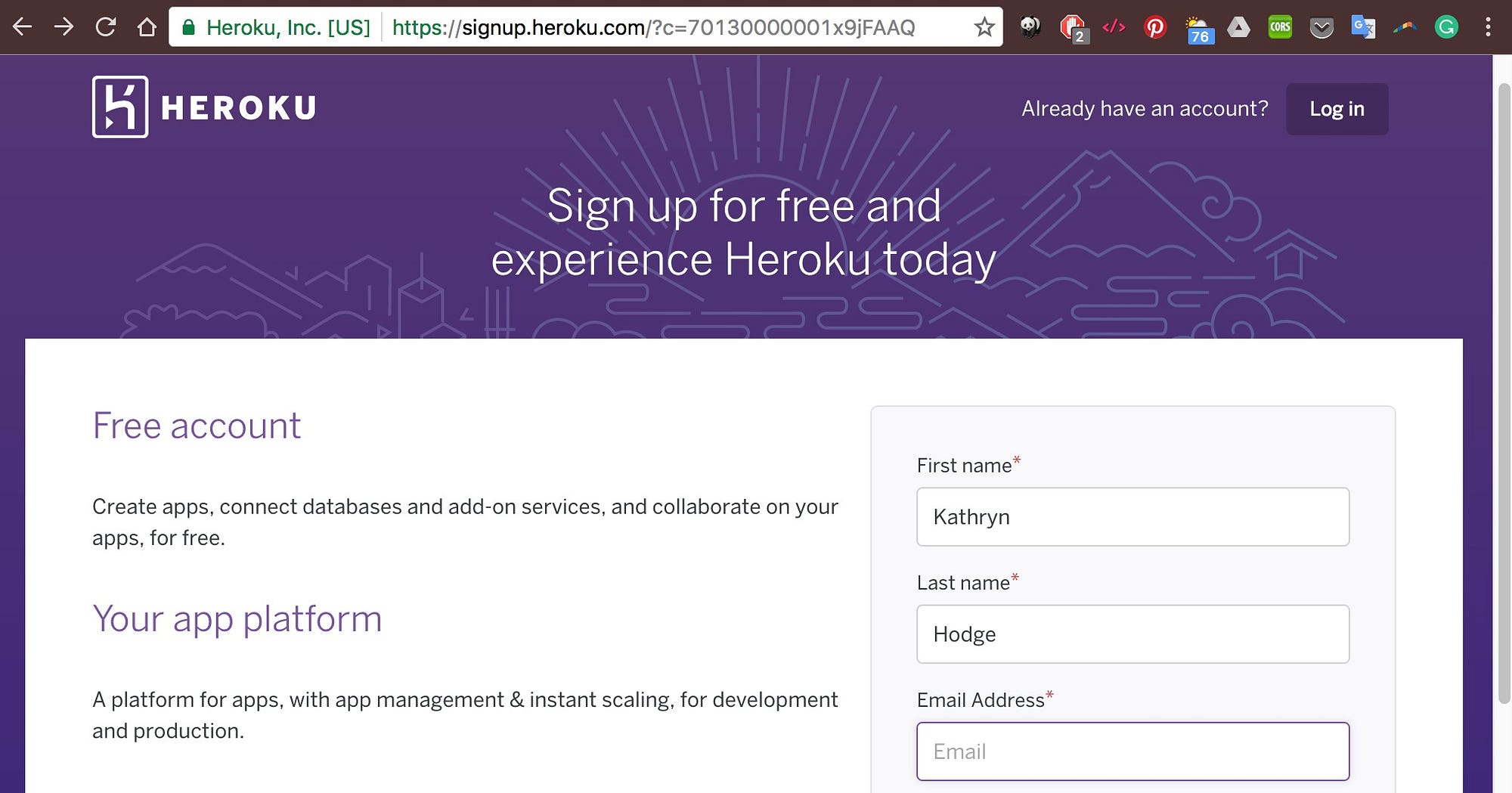Click the "Your app platform" heading
The image size is (1512, 793).
pos(237,619)
